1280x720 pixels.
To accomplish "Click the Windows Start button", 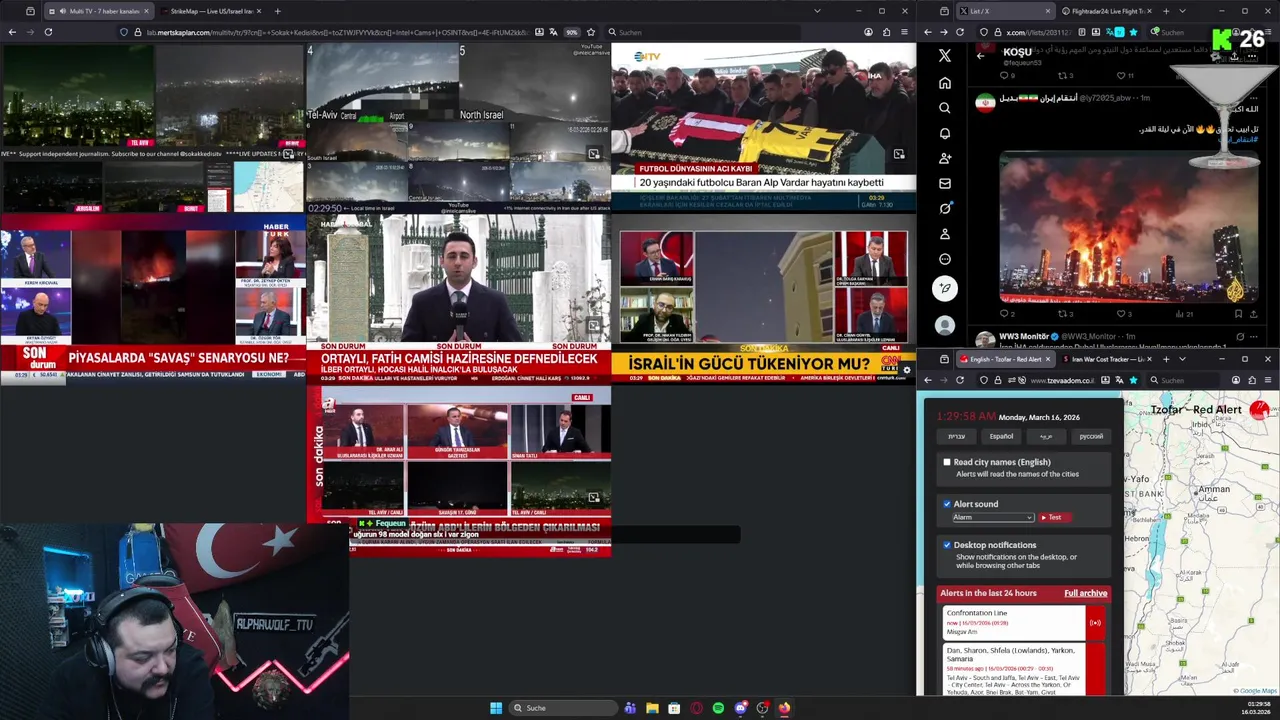I will (x=496, y=708).
